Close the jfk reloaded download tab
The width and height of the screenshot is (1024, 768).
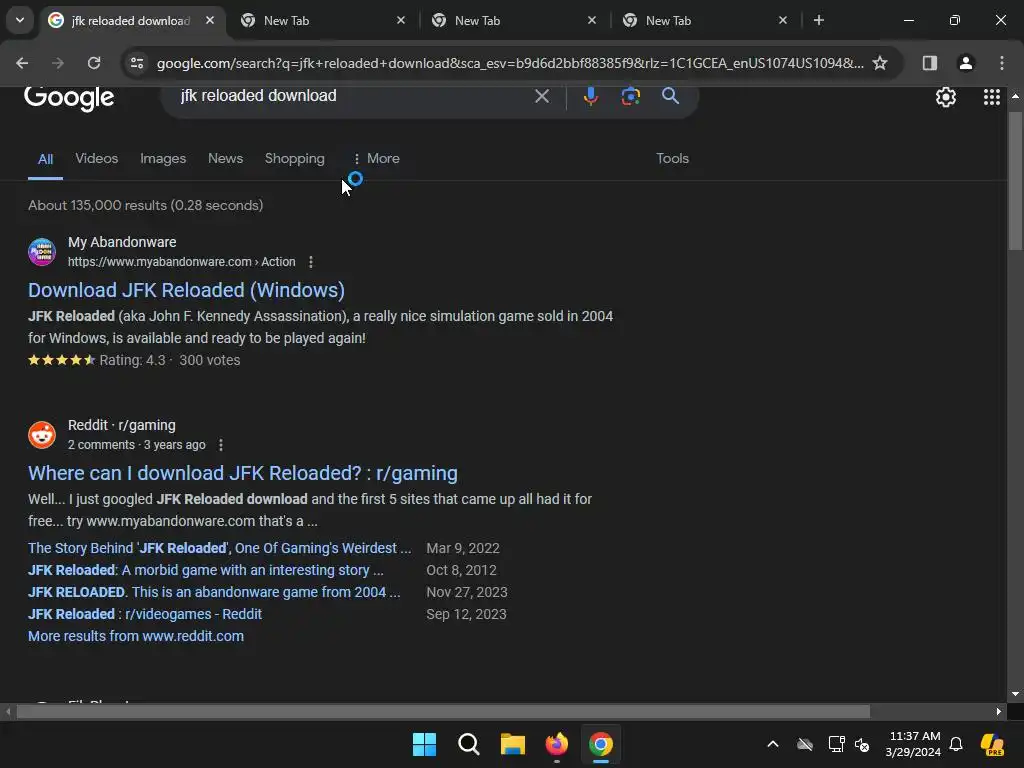(x=210, y=20)
